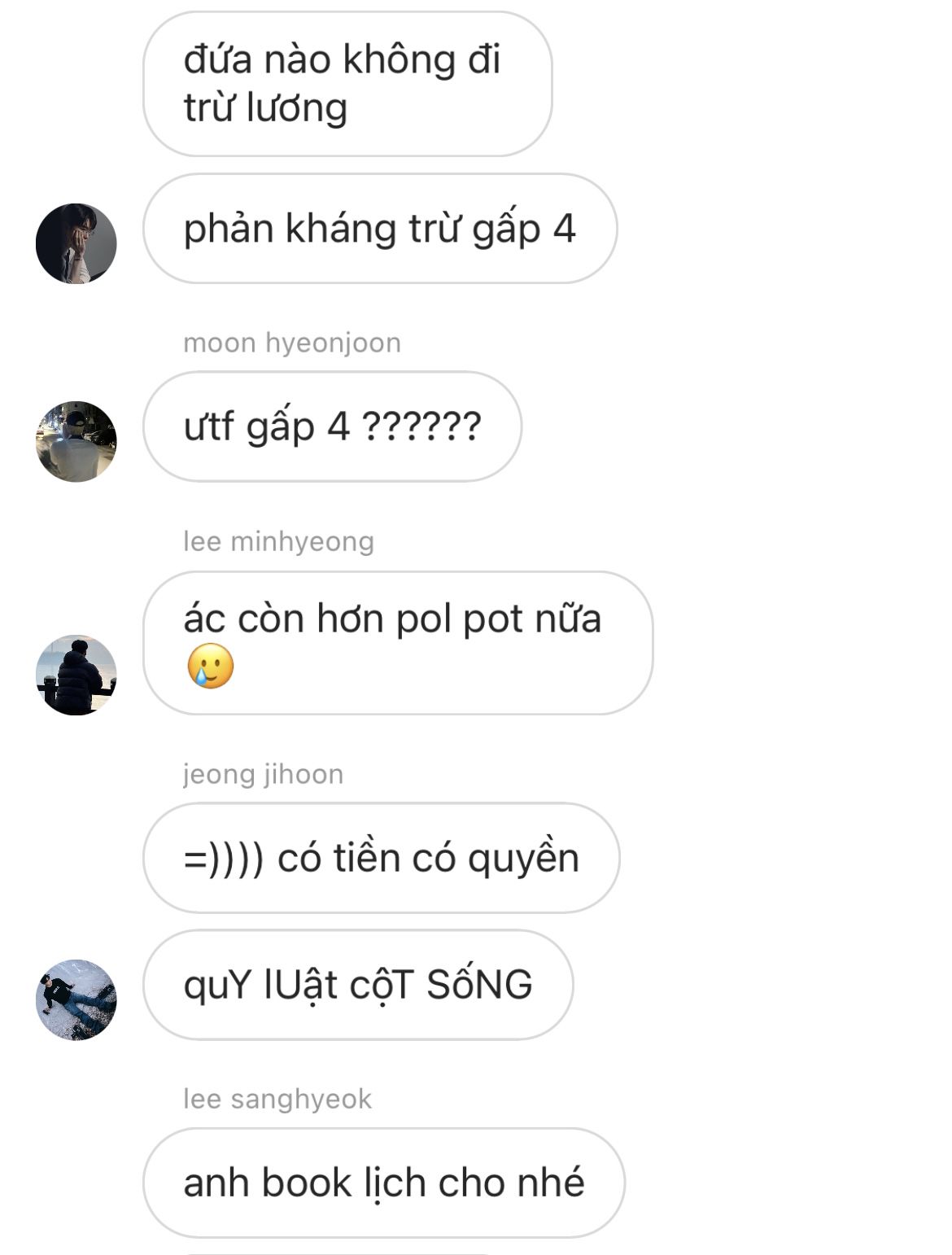The width and height of the screenshot is (952, 1255).
Task: Tap the cut-off bubble at the bottom edge
Action: (338, 1253)
